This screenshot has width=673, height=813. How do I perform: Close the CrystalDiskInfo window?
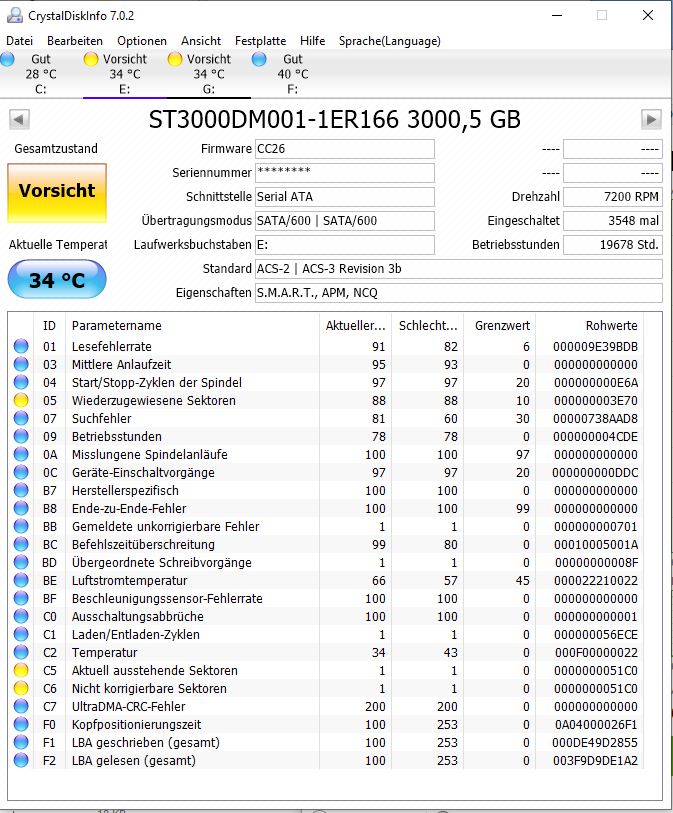648,15
